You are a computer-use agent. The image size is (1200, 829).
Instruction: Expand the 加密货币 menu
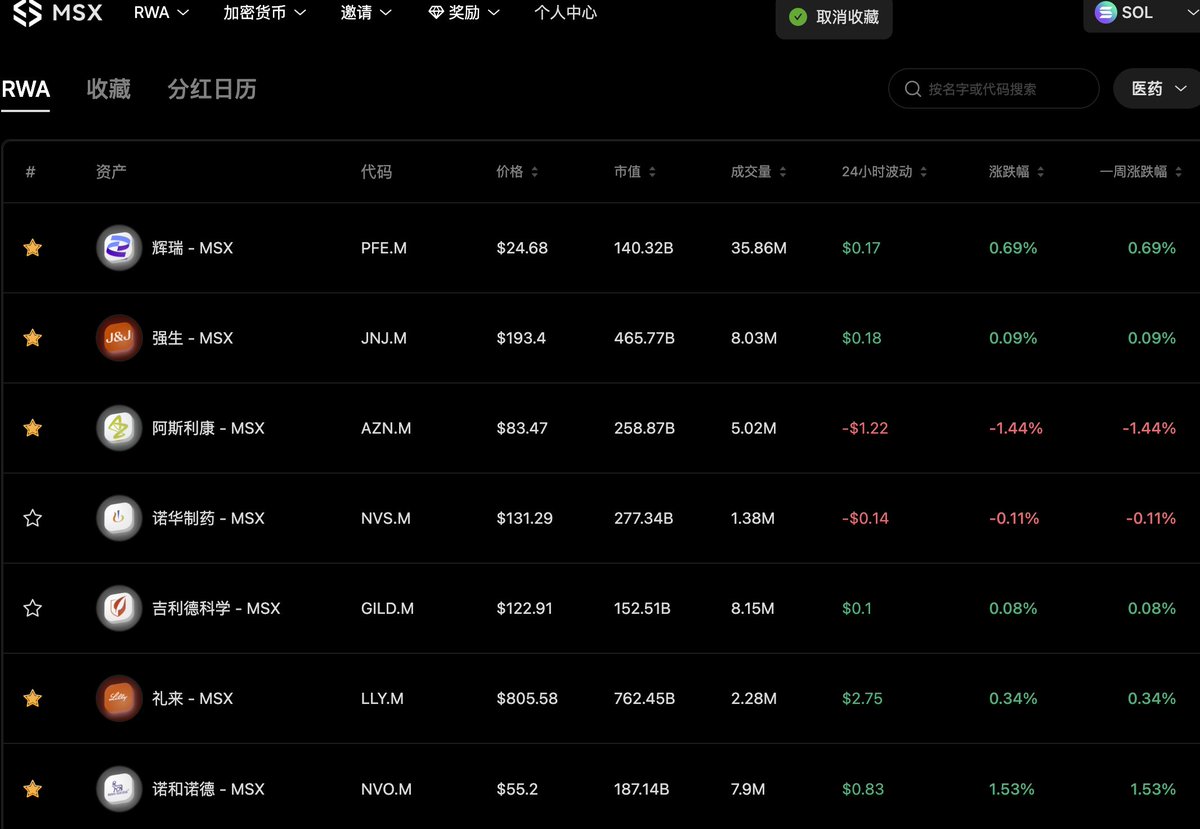click(x=265, y=13)
